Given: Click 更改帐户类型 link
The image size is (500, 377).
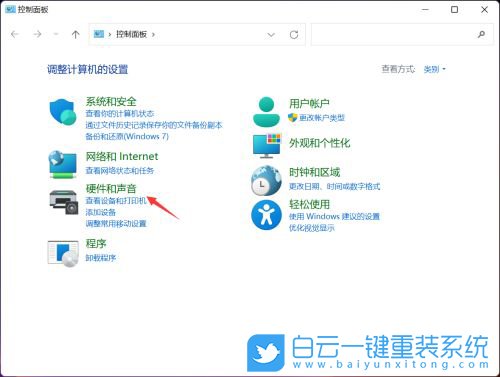Looking at the screenshot, I should click(322, 118).
